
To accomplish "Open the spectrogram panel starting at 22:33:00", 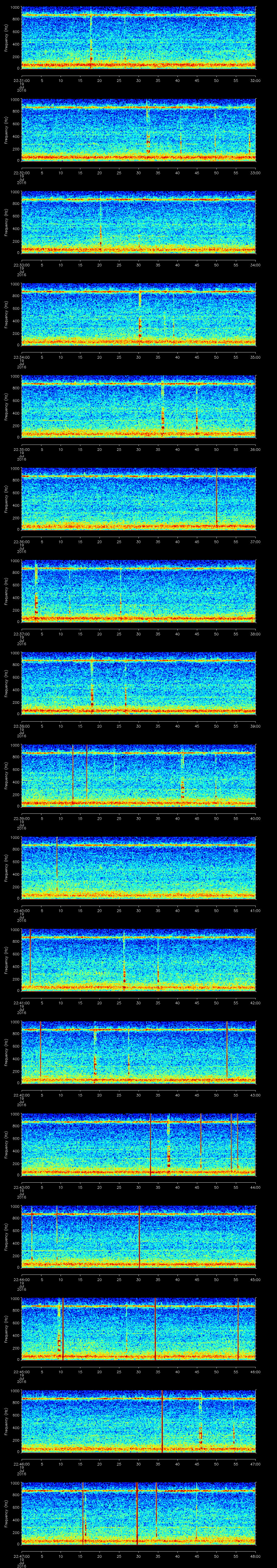I will pyautogui.click(x=139, y=222).
